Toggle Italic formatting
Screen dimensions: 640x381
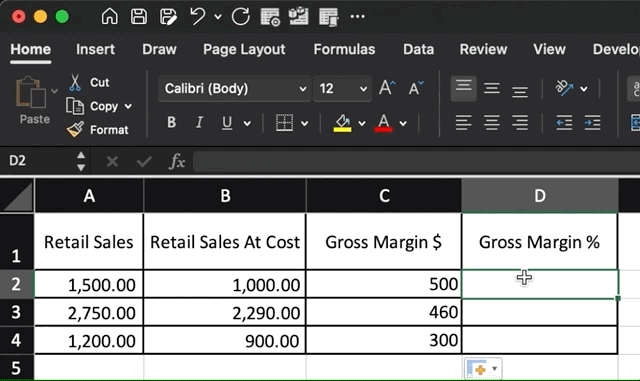click(x=199, y=123)
